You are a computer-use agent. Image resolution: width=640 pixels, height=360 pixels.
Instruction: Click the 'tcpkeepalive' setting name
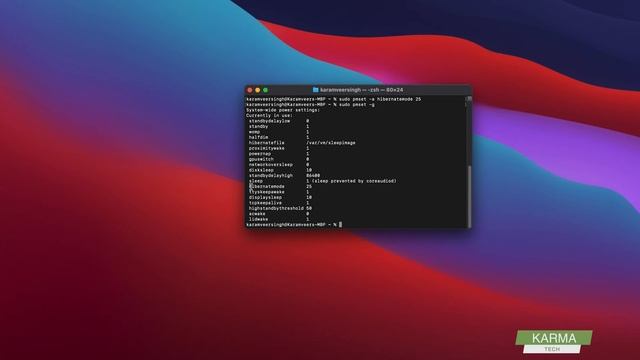tap(265, 203)
